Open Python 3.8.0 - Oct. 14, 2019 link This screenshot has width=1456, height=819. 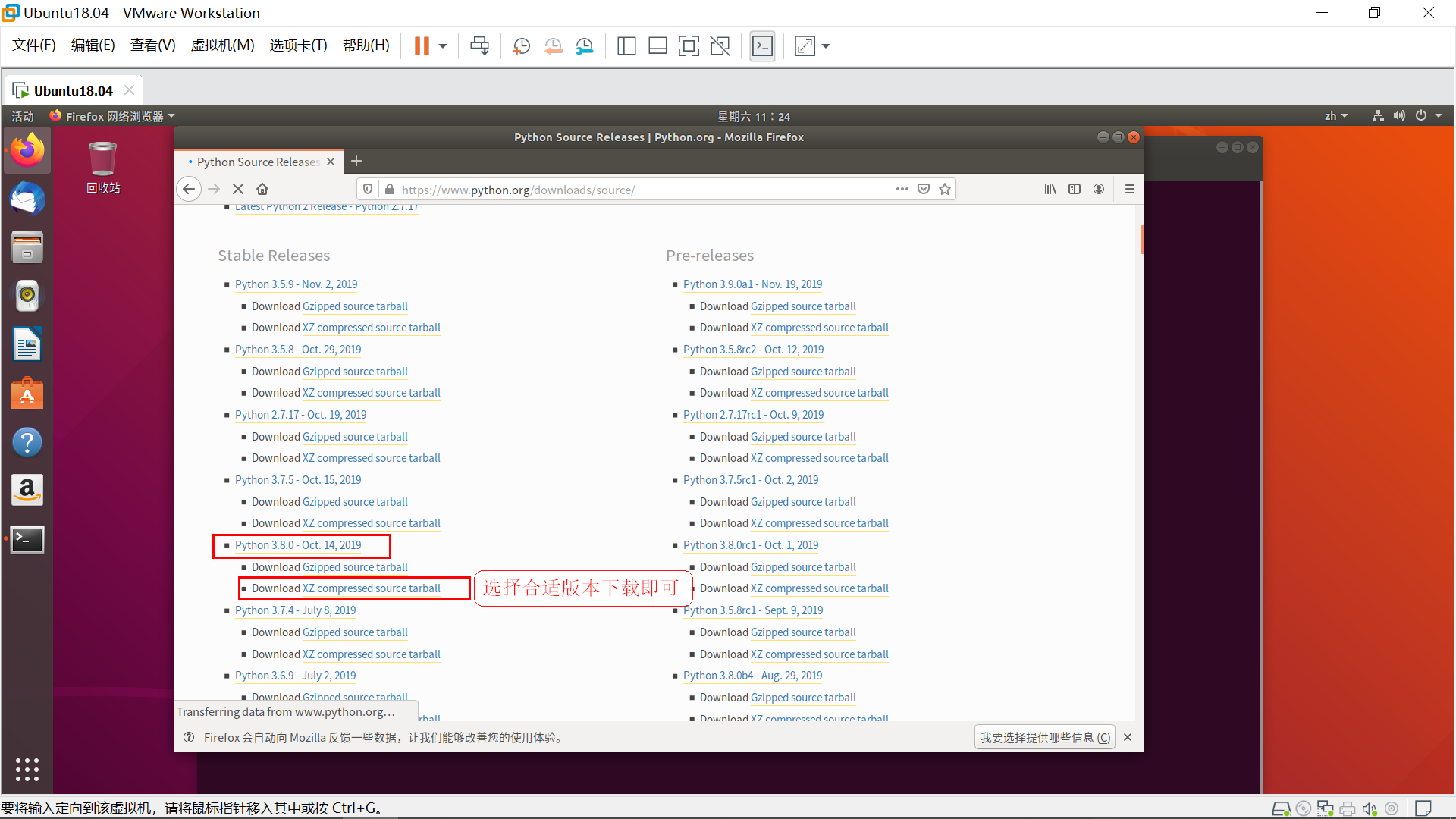point(298,545)
